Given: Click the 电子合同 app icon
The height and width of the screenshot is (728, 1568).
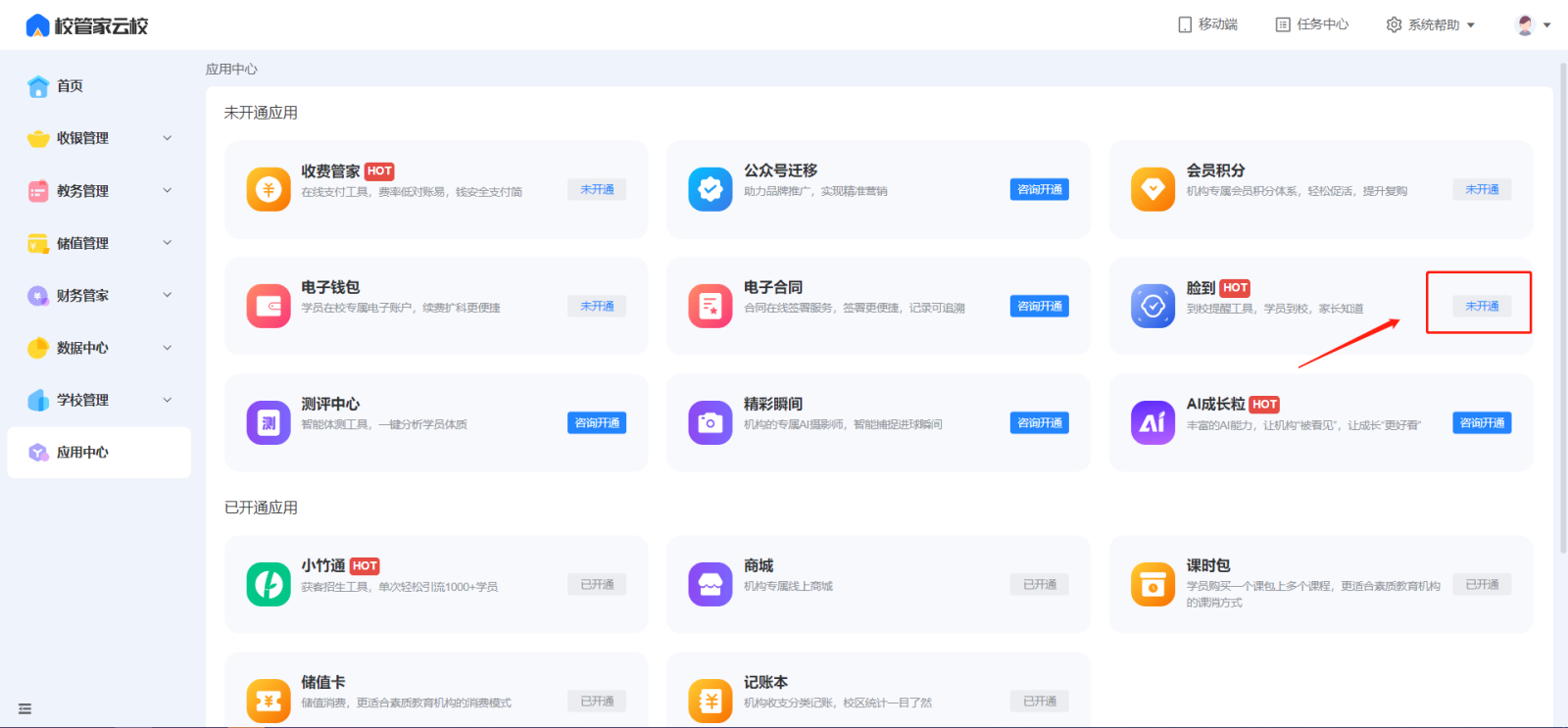Looking at the screenshot, I should coord(710,306).
